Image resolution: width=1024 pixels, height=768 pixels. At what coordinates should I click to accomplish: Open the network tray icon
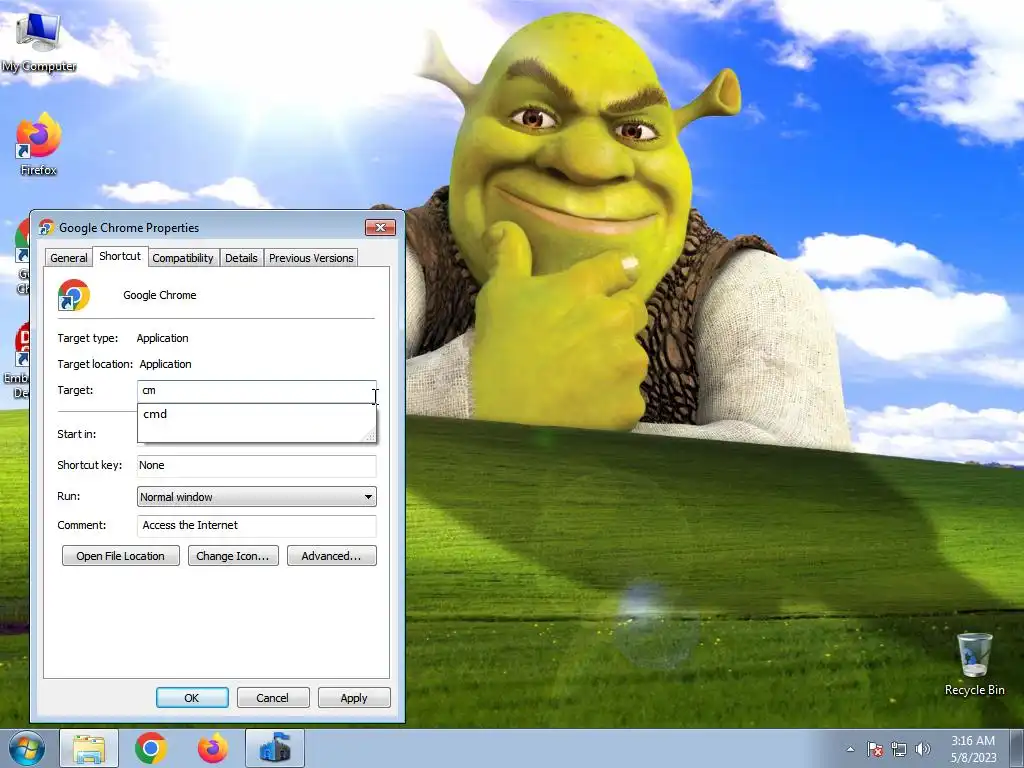click(899, 749)
